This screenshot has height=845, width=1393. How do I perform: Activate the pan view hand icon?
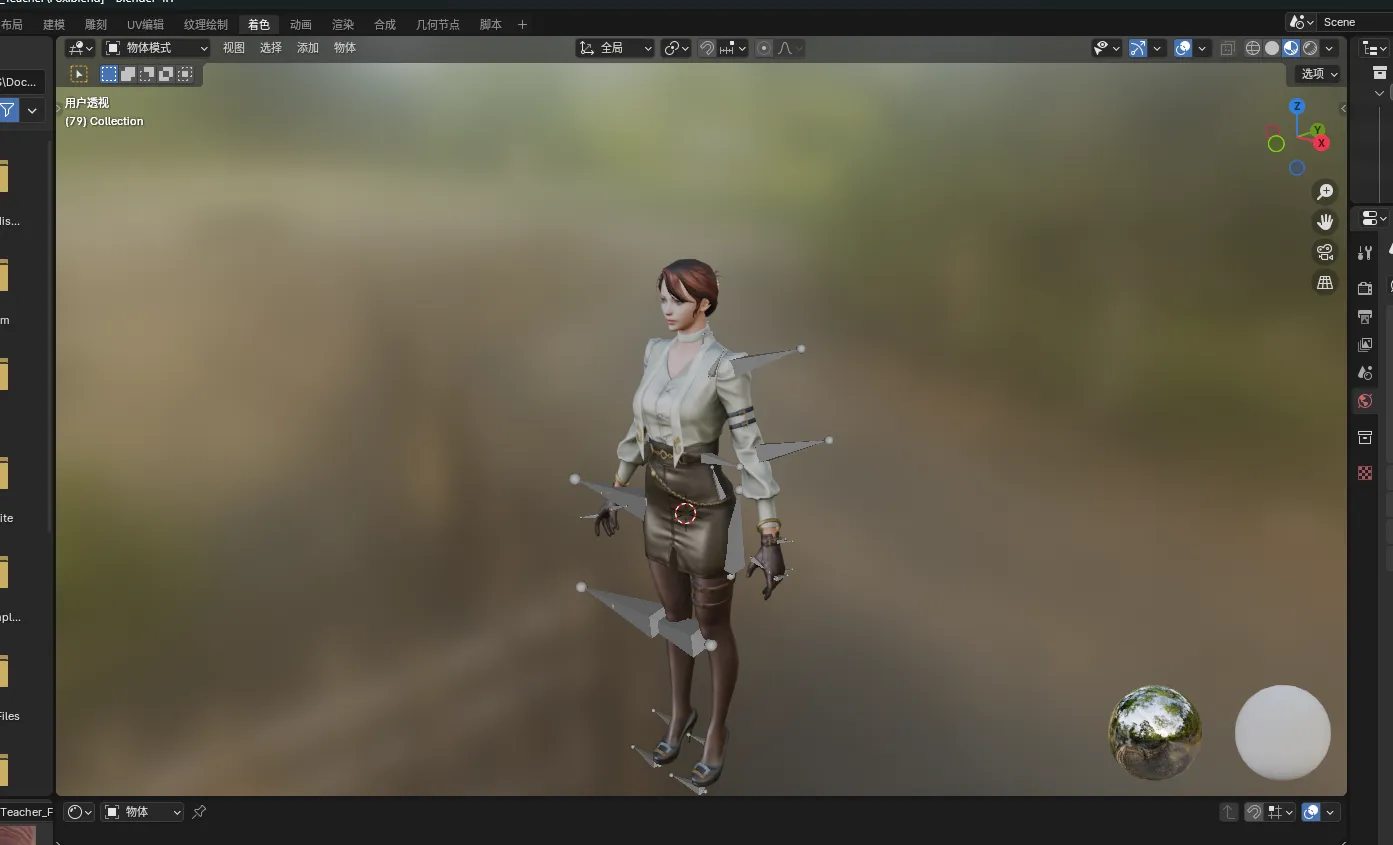tap(1325, 222)
